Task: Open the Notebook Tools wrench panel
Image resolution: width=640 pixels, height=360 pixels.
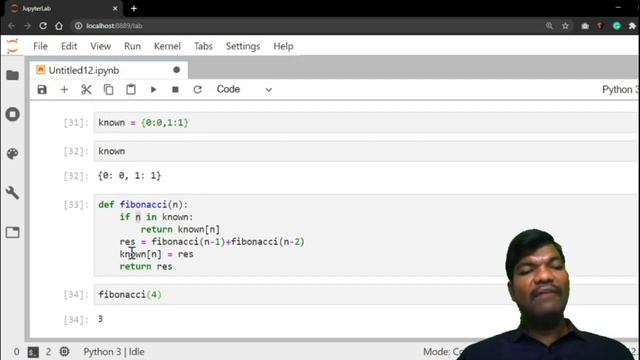Action: [x=13, y=193]
